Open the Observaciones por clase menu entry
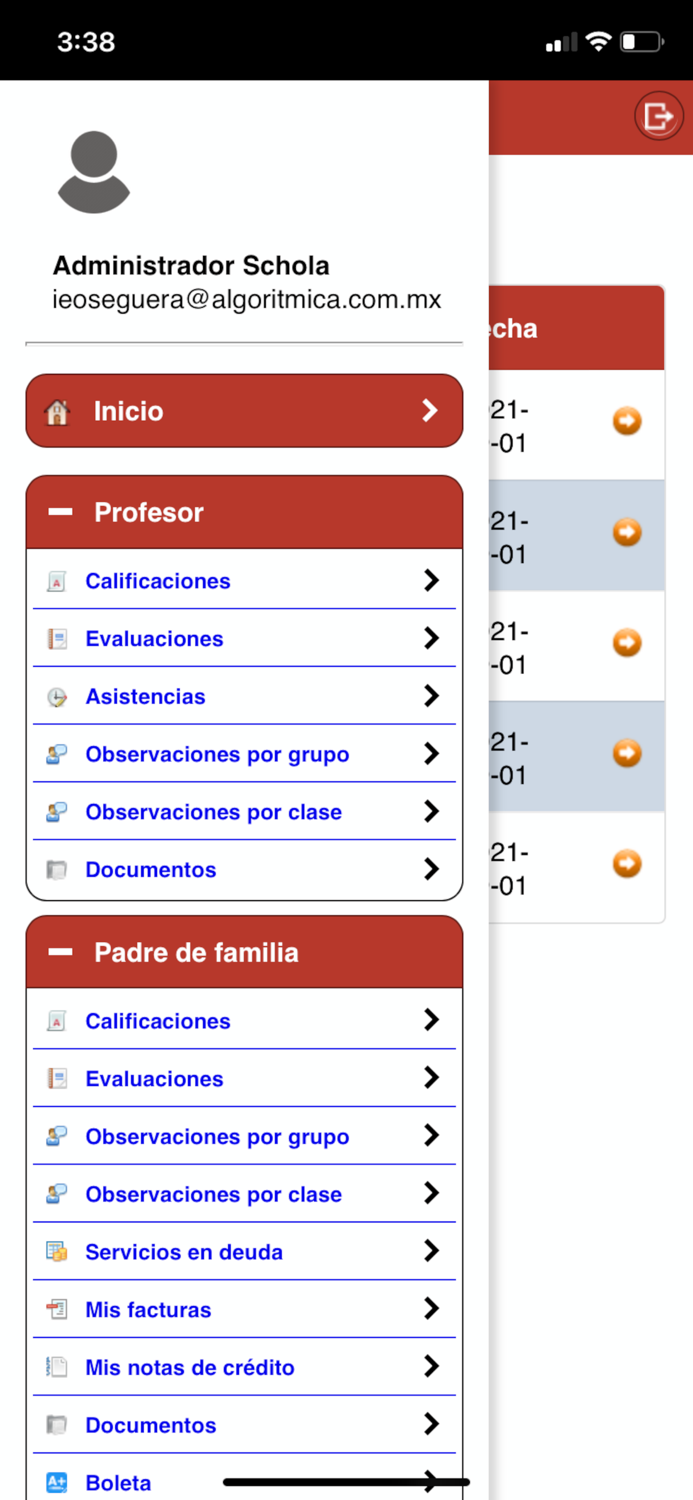The width and height of the screenshot is (693, 1500). click(x=215, y=812)
